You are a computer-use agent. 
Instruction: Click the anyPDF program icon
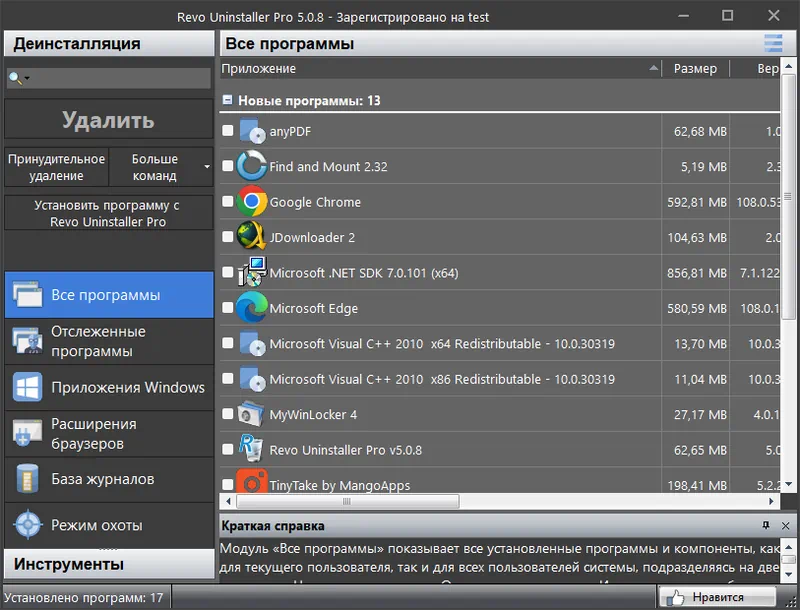tap(252, 131)
